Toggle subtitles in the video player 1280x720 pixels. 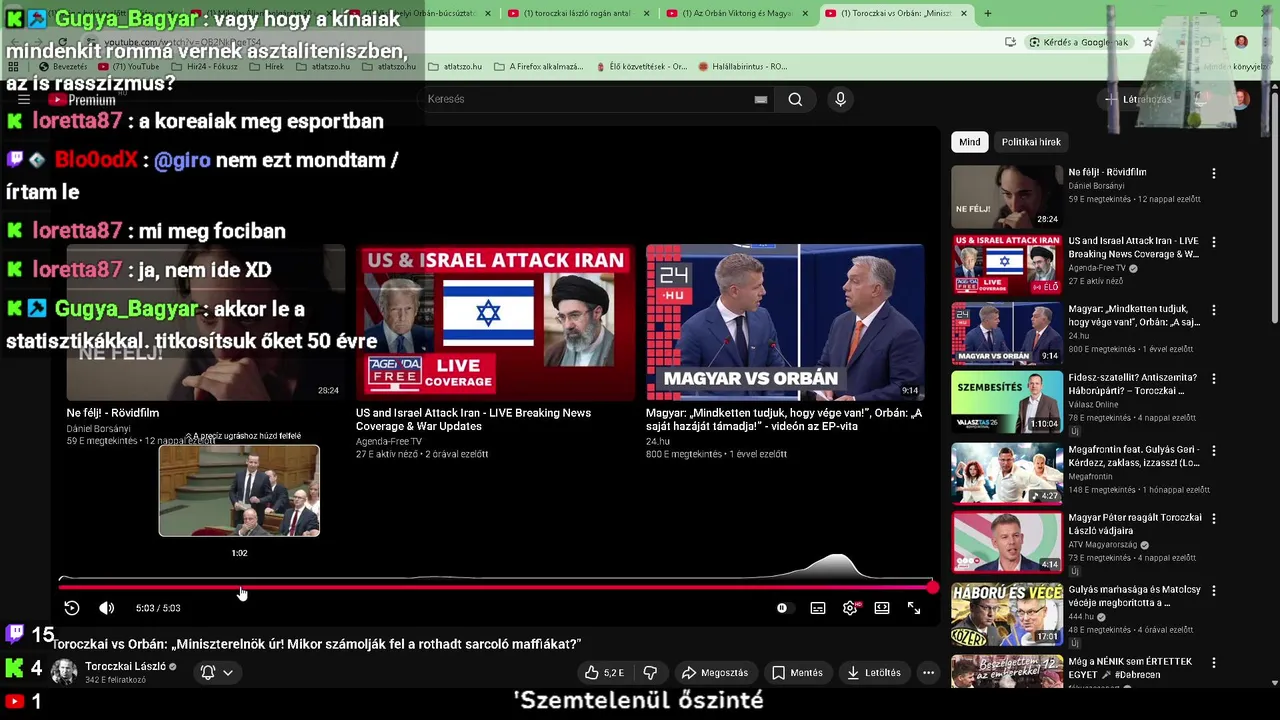(x=818, y=608)
